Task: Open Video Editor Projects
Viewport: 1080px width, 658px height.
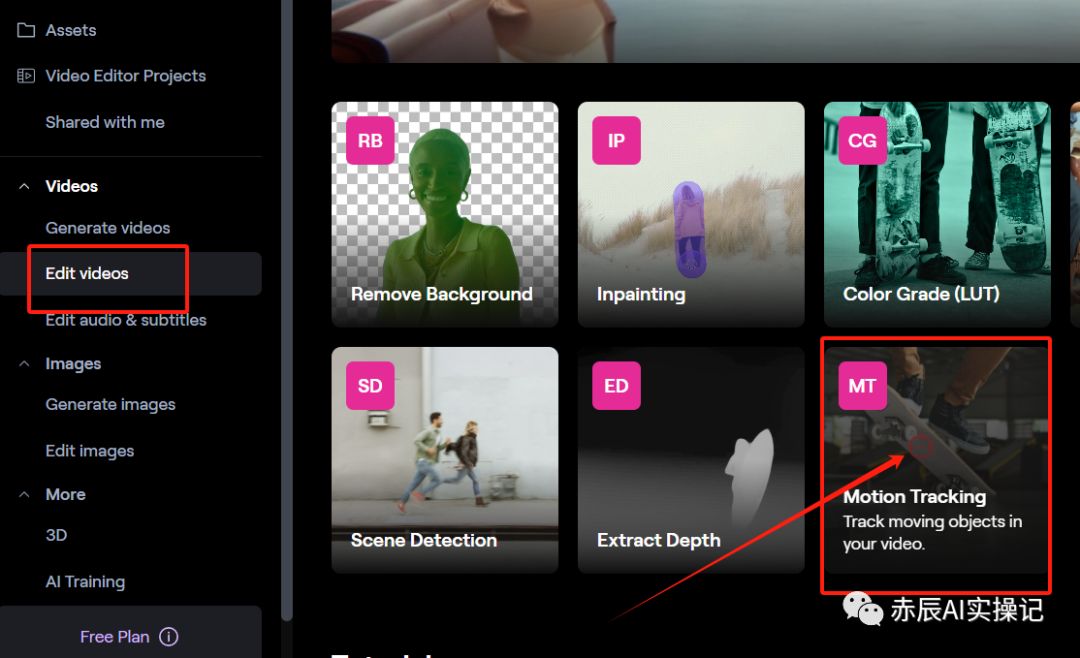Action: pos(125,76)
